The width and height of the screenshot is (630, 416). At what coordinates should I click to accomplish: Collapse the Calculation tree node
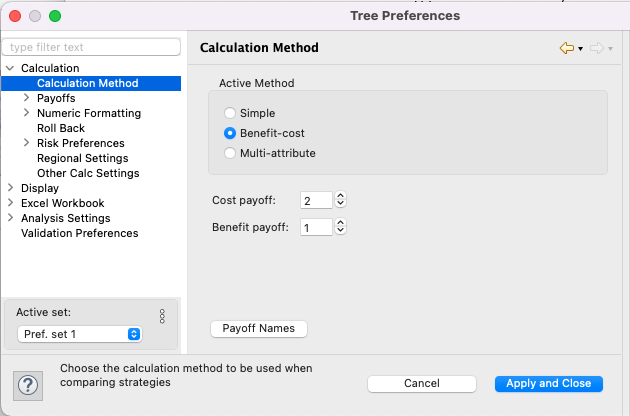[10, 68]
